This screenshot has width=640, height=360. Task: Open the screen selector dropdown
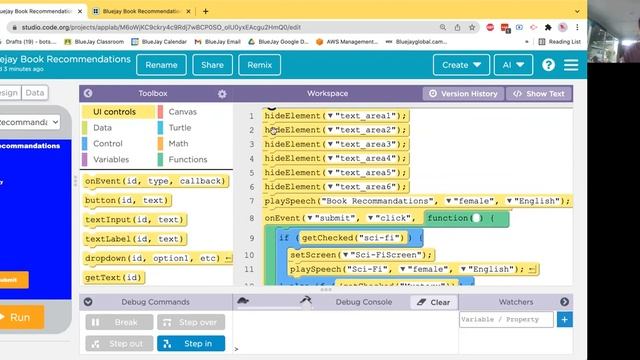29,122
